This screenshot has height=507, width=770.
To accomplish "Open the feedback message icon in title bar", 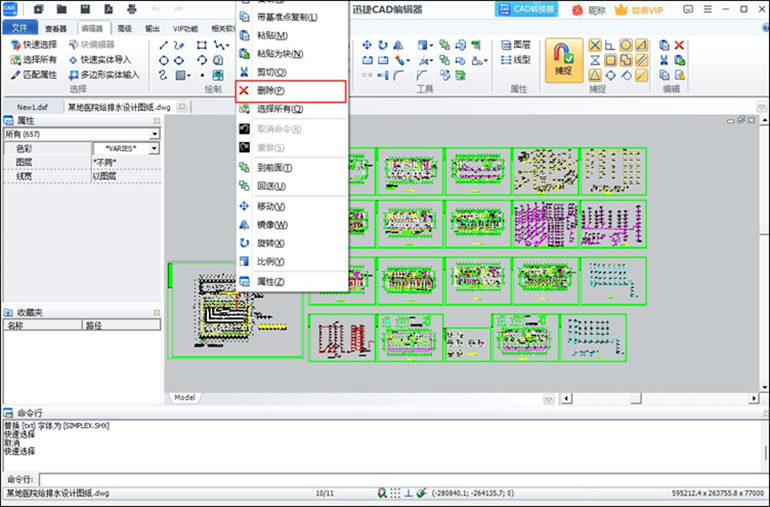I will [688, 9].
